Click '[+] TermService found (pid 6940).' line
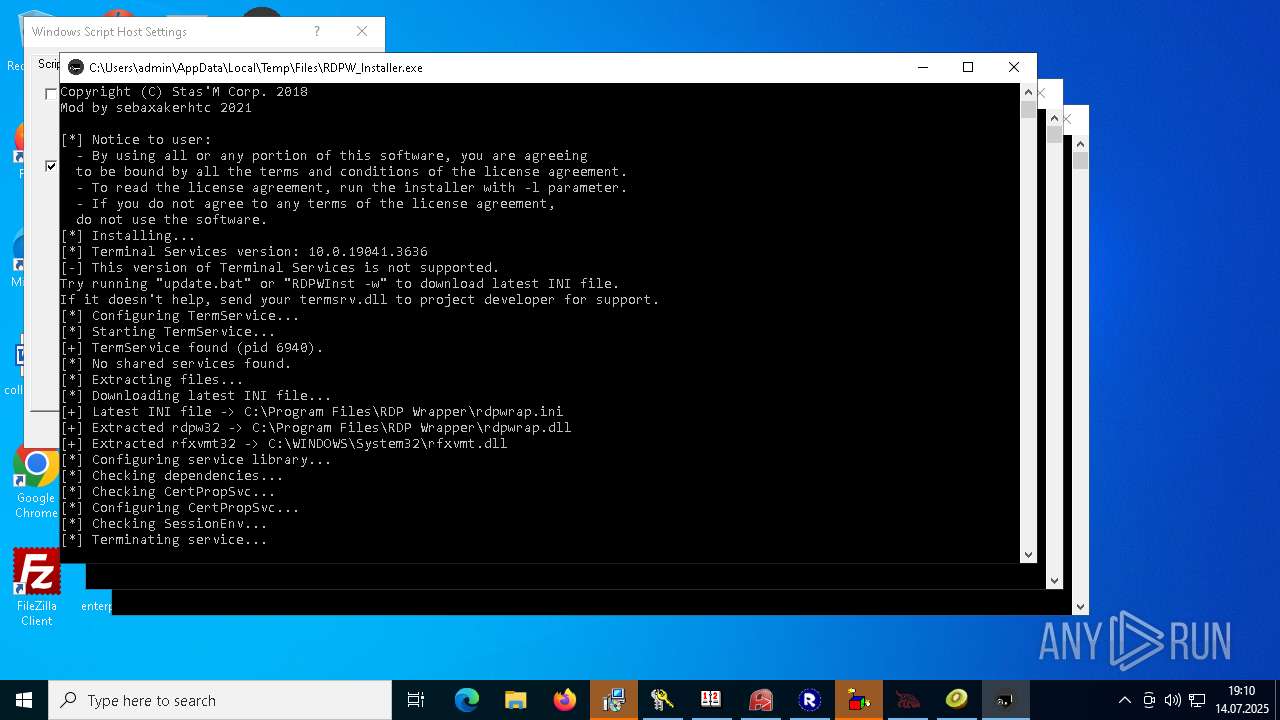Image resolution: width=1280 pixels, height=720 pixels. click(x=192, y=348)
